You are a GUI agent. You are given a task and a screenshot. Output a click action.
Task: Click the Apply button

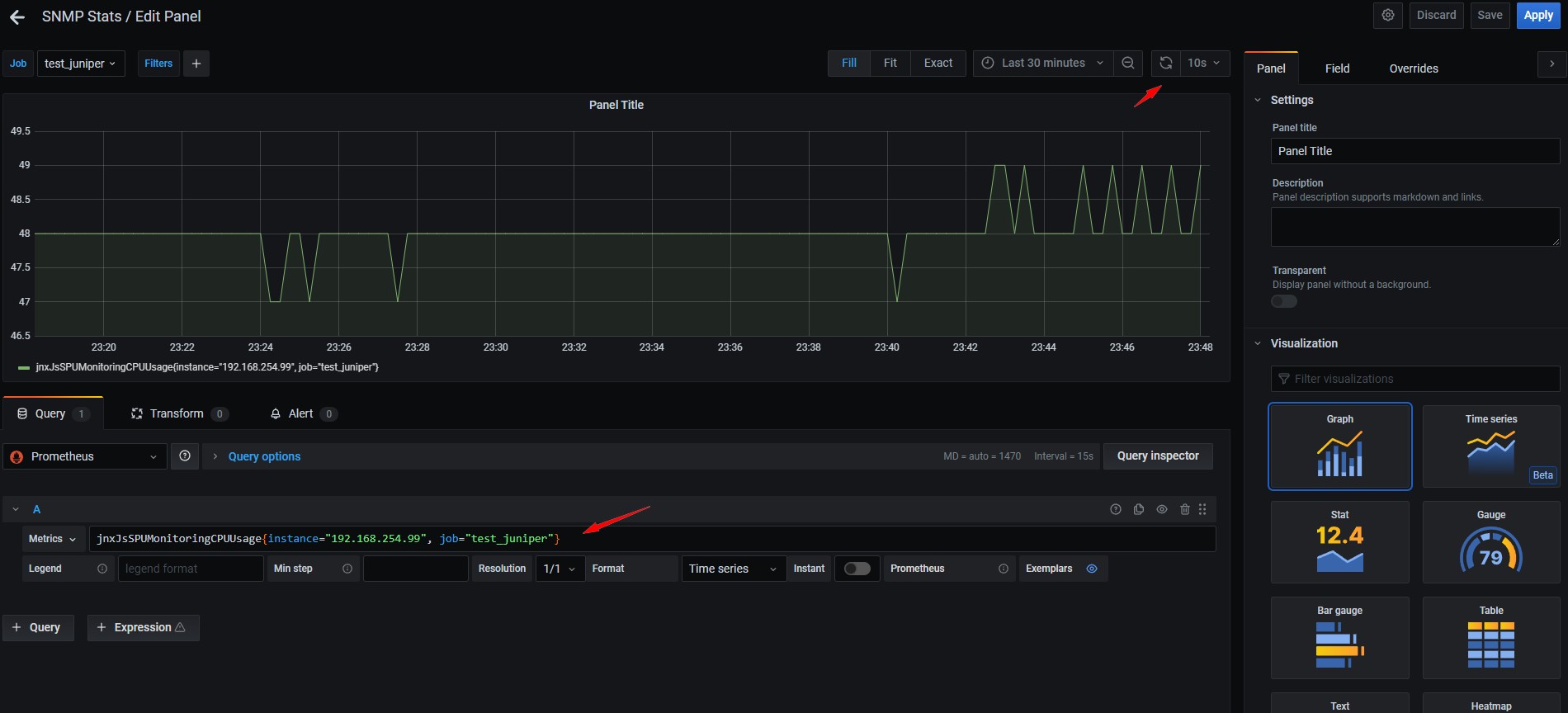(x=1537, y=16)
